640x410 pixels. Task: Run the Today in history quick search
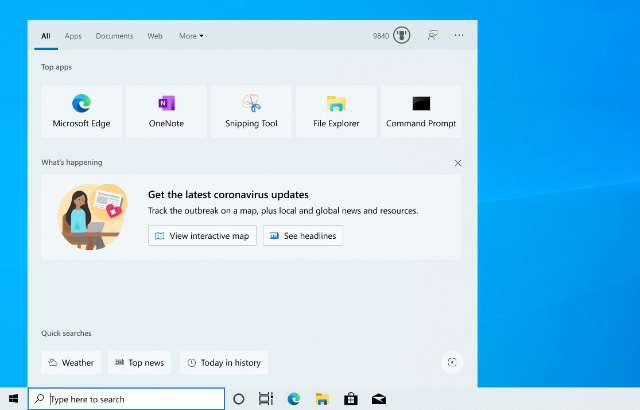224,363
